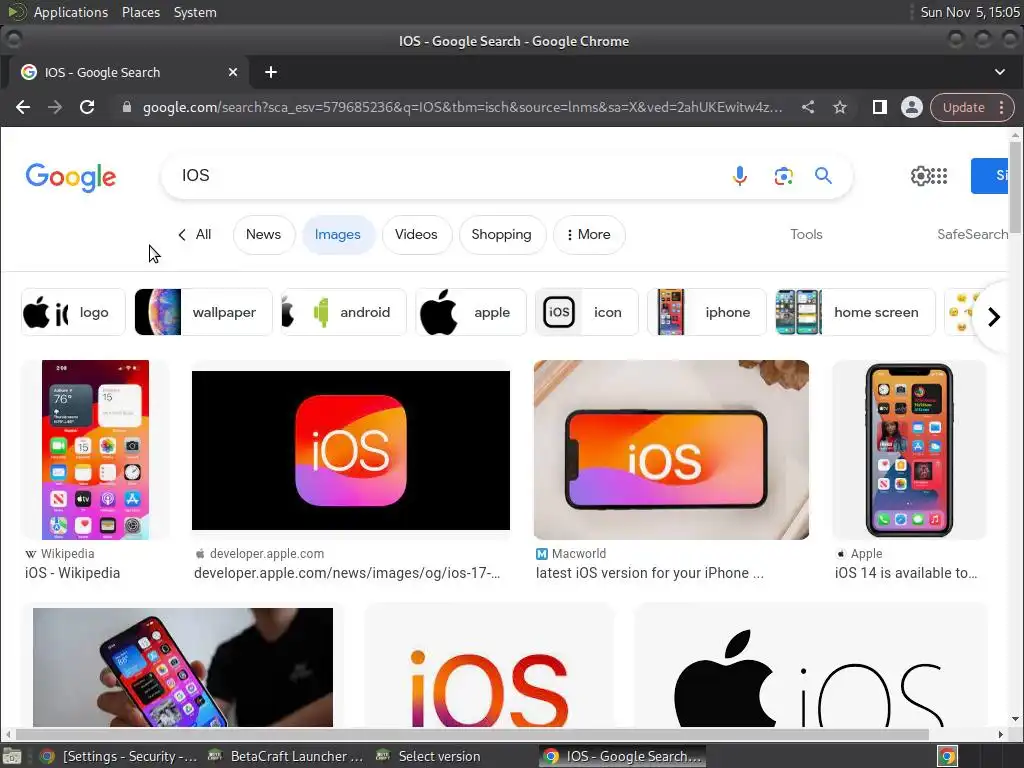The image size is (1024, 768).
Task: Filter images by logo chip
Action: [73, 312]
